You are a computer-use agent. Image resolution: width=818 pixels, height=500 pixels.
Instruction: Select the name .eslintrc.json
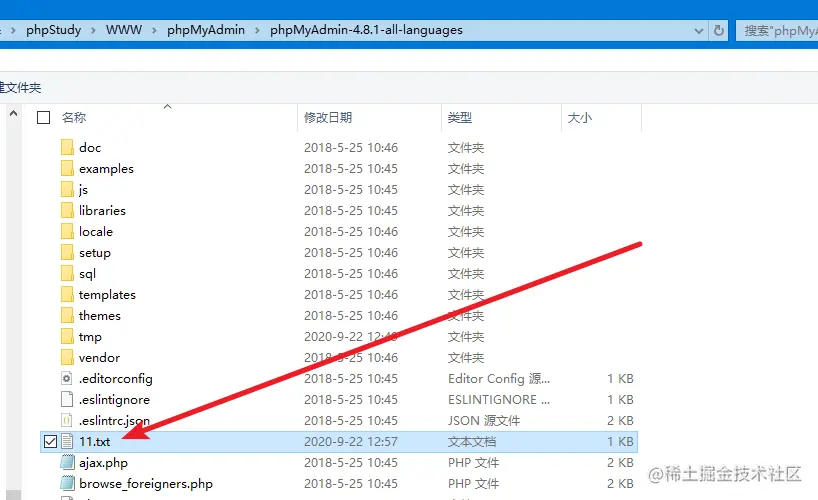[114, 421]
